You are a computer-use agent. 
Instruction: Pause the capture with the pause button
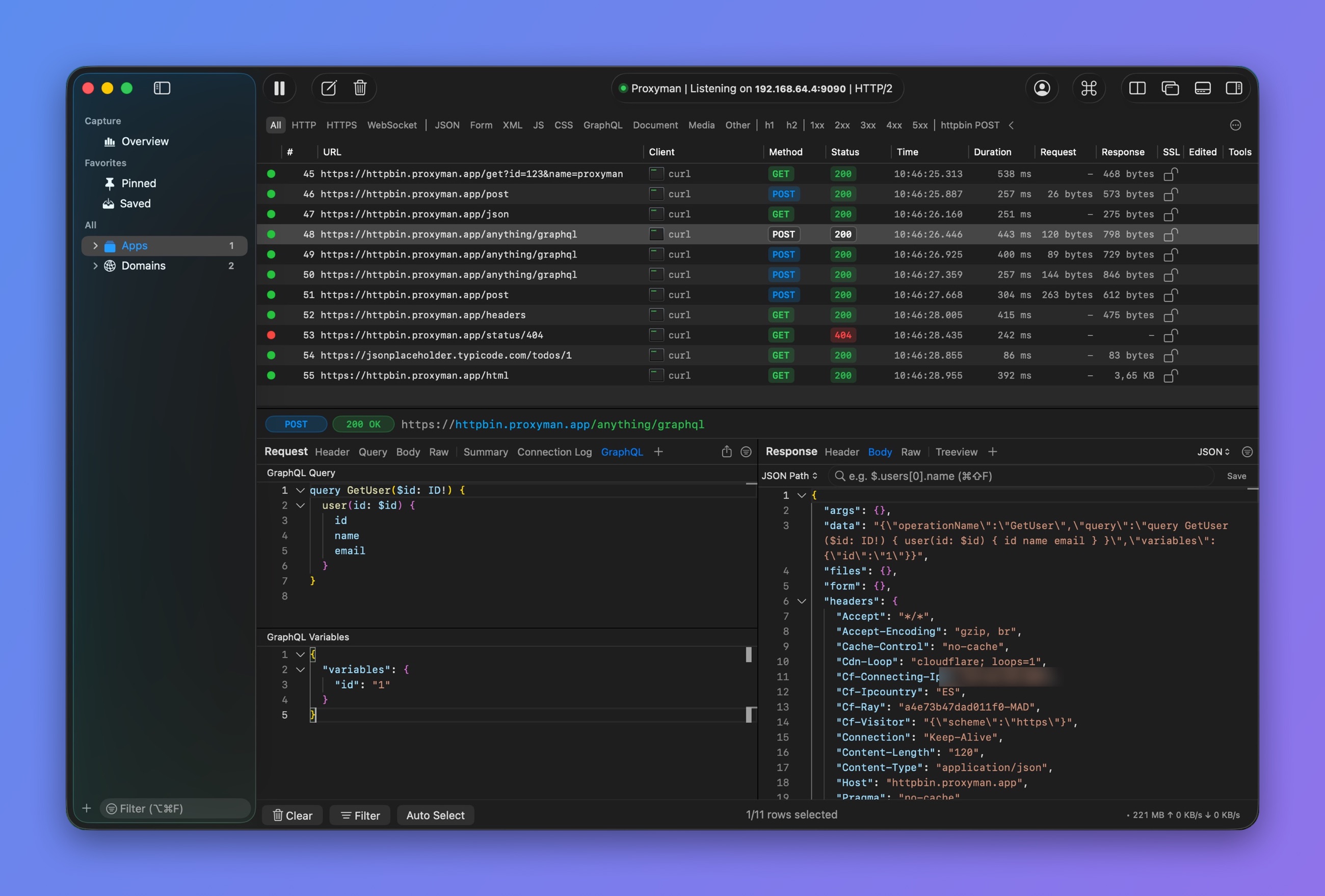point(279,88)
